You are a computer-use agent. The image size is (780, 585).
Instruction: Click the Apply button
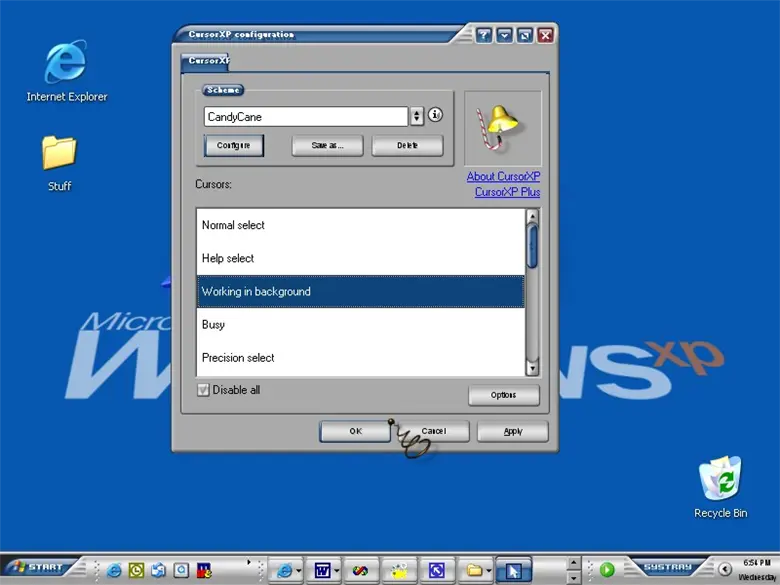click(513, 431)
